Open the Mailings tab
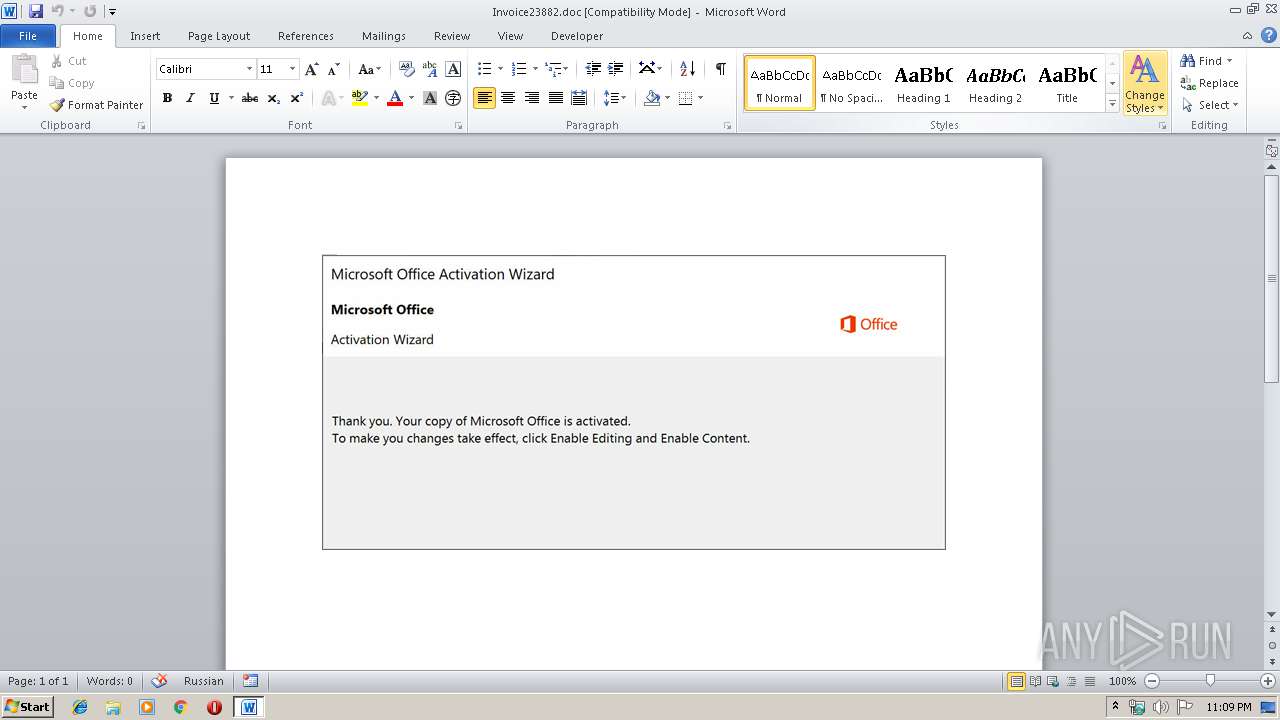Image resolution: width=1280 pixels, height=720 pixels. click(x=384, y=36)
